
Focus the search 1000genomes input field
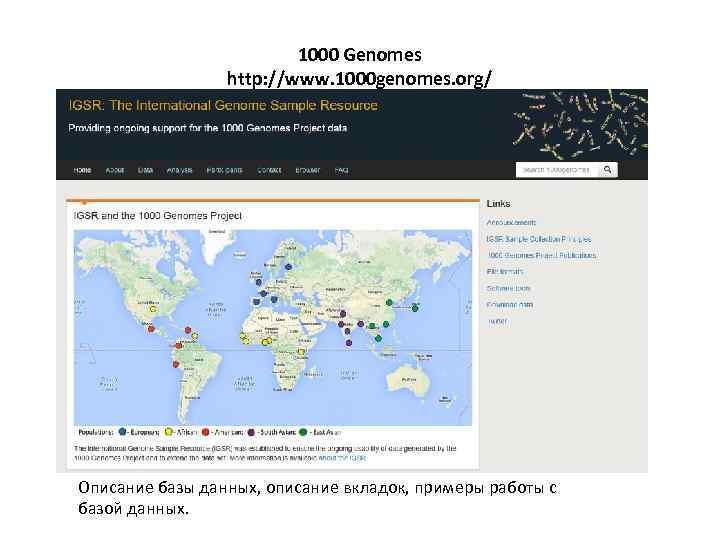pyautogui.click(x=557, y=170)
